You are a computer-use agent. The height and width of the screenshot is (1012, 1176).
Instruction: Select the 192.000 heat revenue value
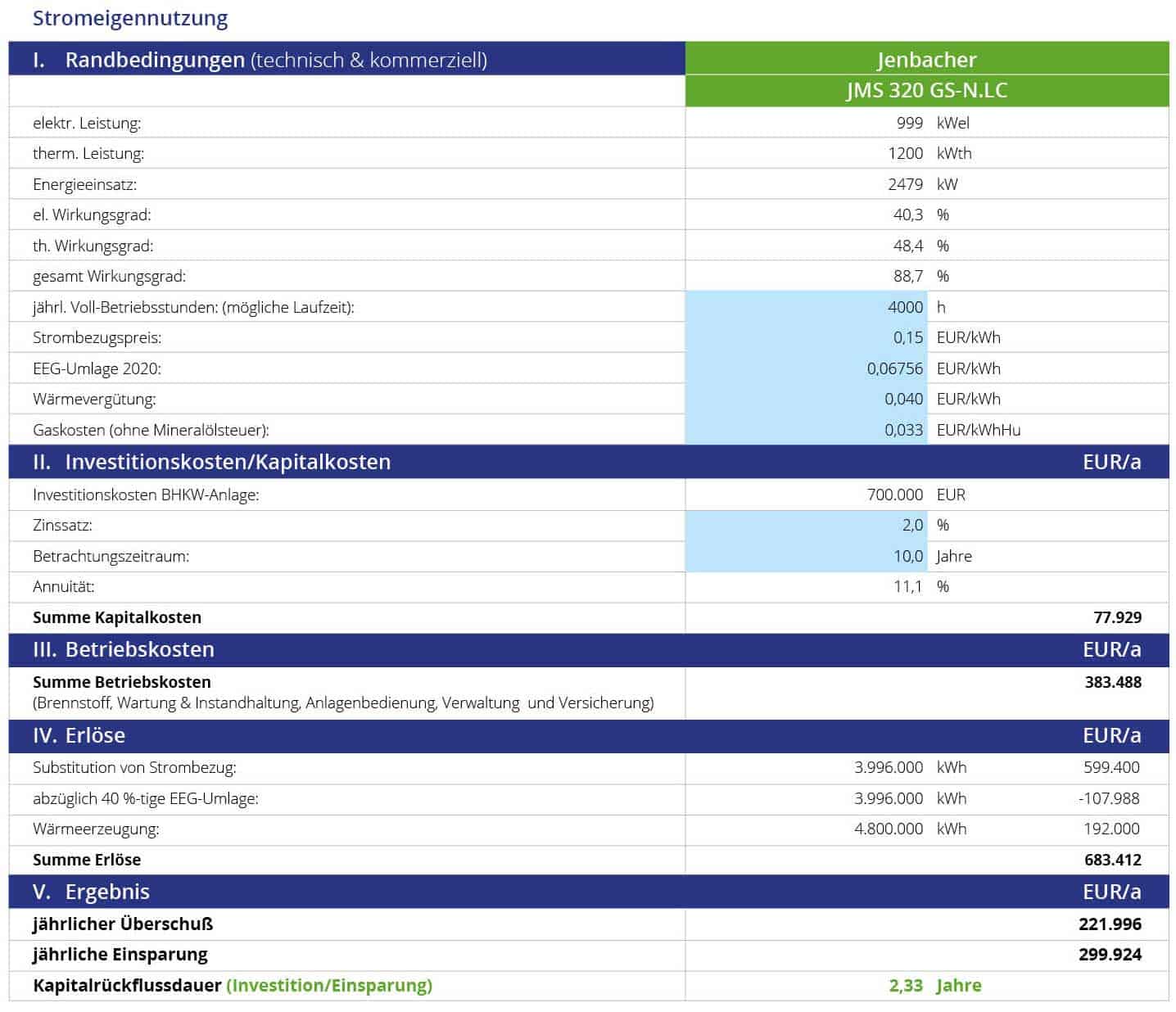coord(1111,829)
